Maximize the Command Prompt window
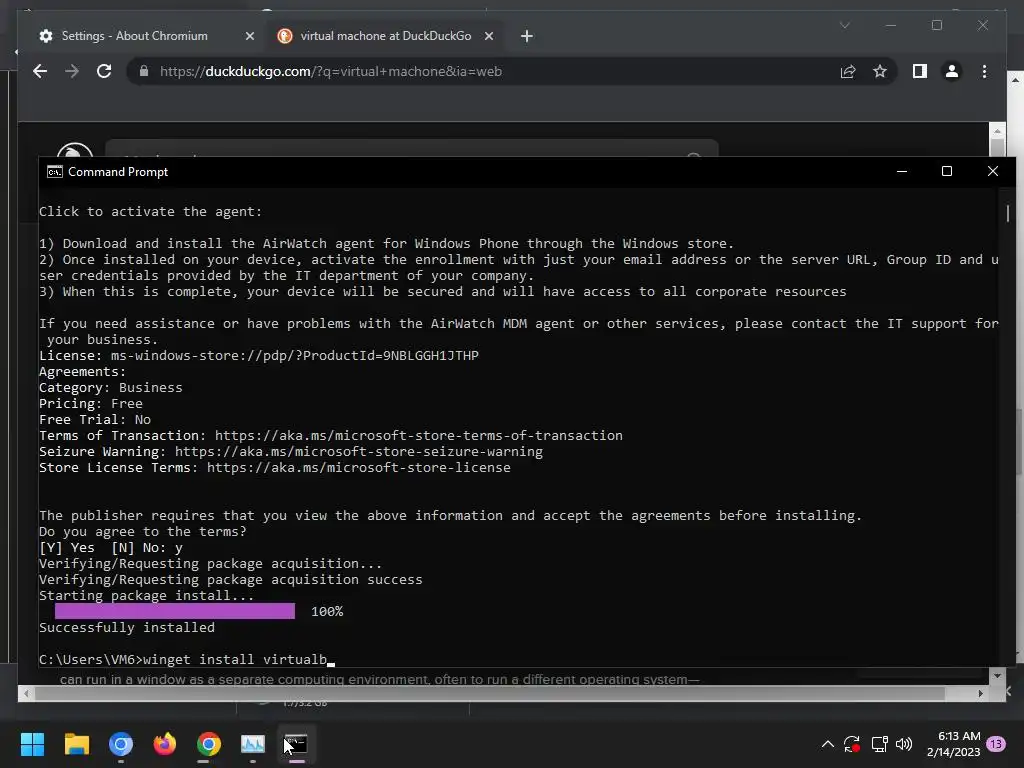This screenshot has width=1024, height=768. [x=947, y=171]
